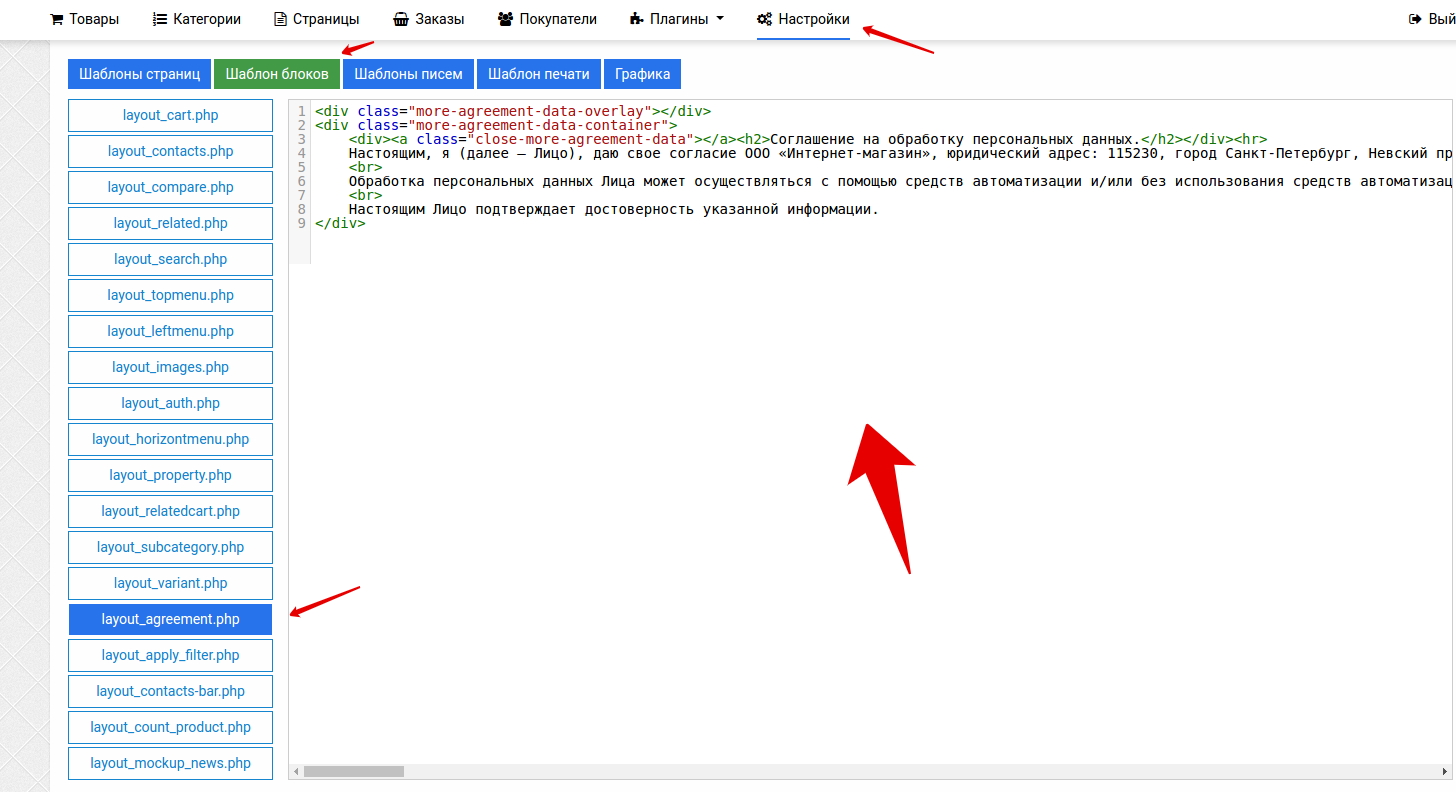This screenshot has height=792, width=1456.
Task: Click the Плагины puzzle icon
Action: pyautogui.click(x=637, y=19)
